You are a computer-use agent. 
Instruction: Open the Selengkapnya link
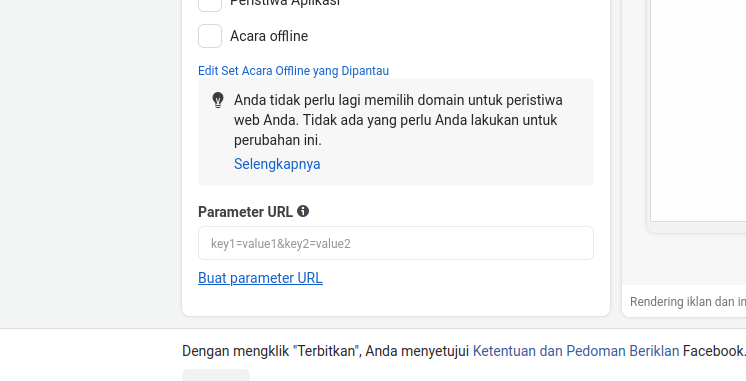tap(277, 164)
